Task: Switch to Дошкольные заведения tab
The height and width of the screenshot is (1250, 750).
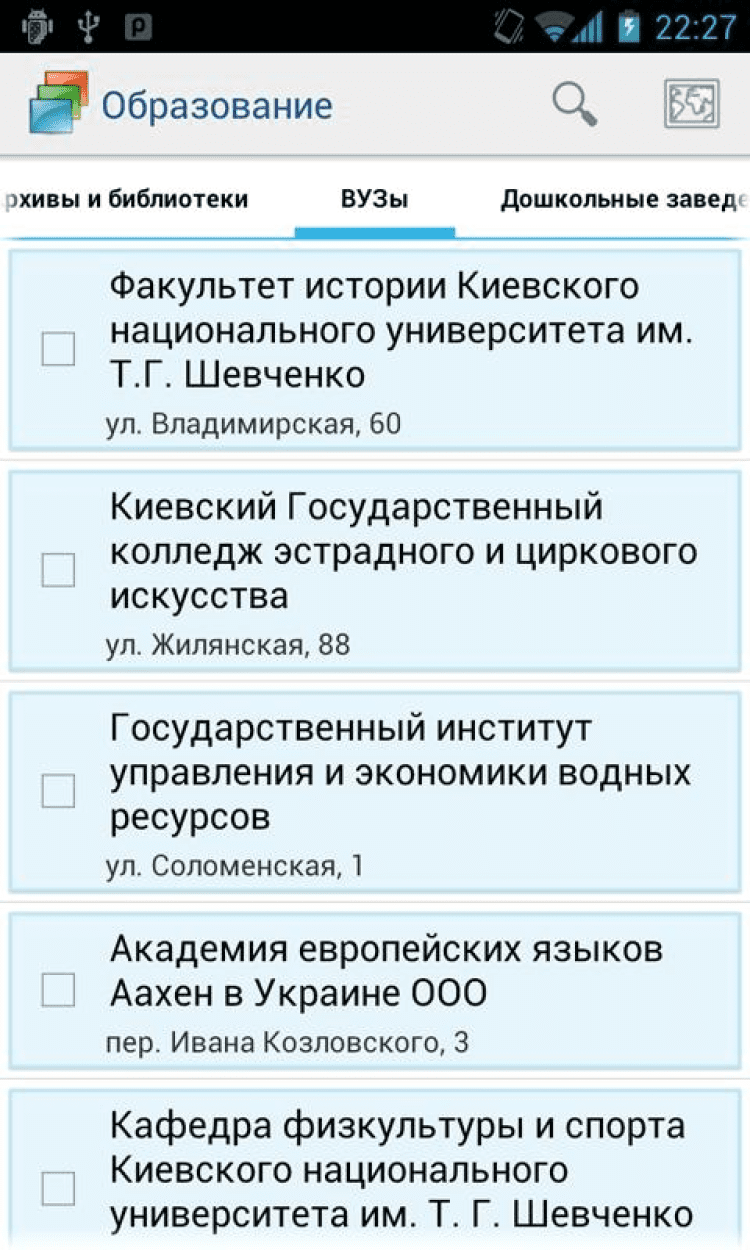Action: pyautogui.click(x=622, y=199)
